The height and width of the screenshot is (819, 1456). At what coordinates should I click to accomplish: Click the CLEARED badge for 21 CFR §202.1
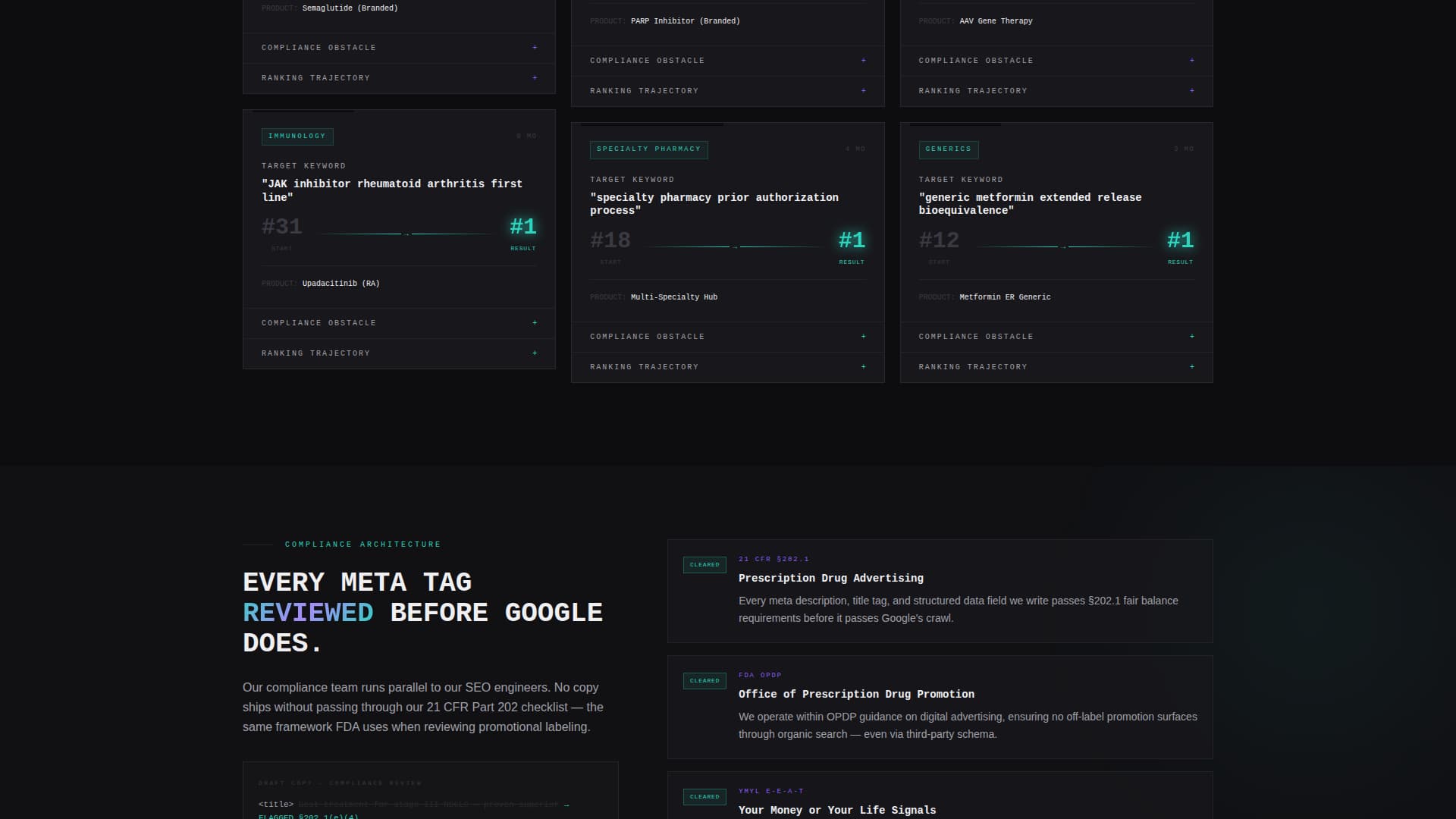pyautogui.click(x=704, y=565)
